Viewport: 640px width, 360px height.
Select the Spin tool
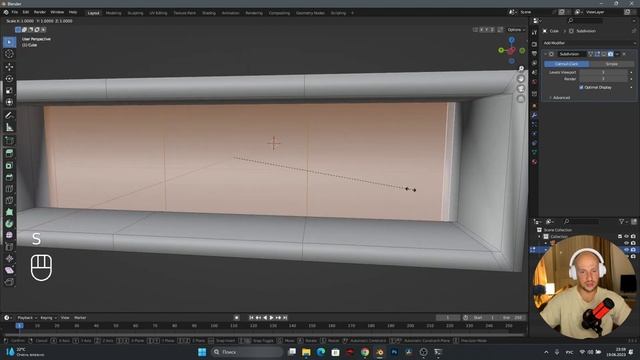tap(9, 224)
